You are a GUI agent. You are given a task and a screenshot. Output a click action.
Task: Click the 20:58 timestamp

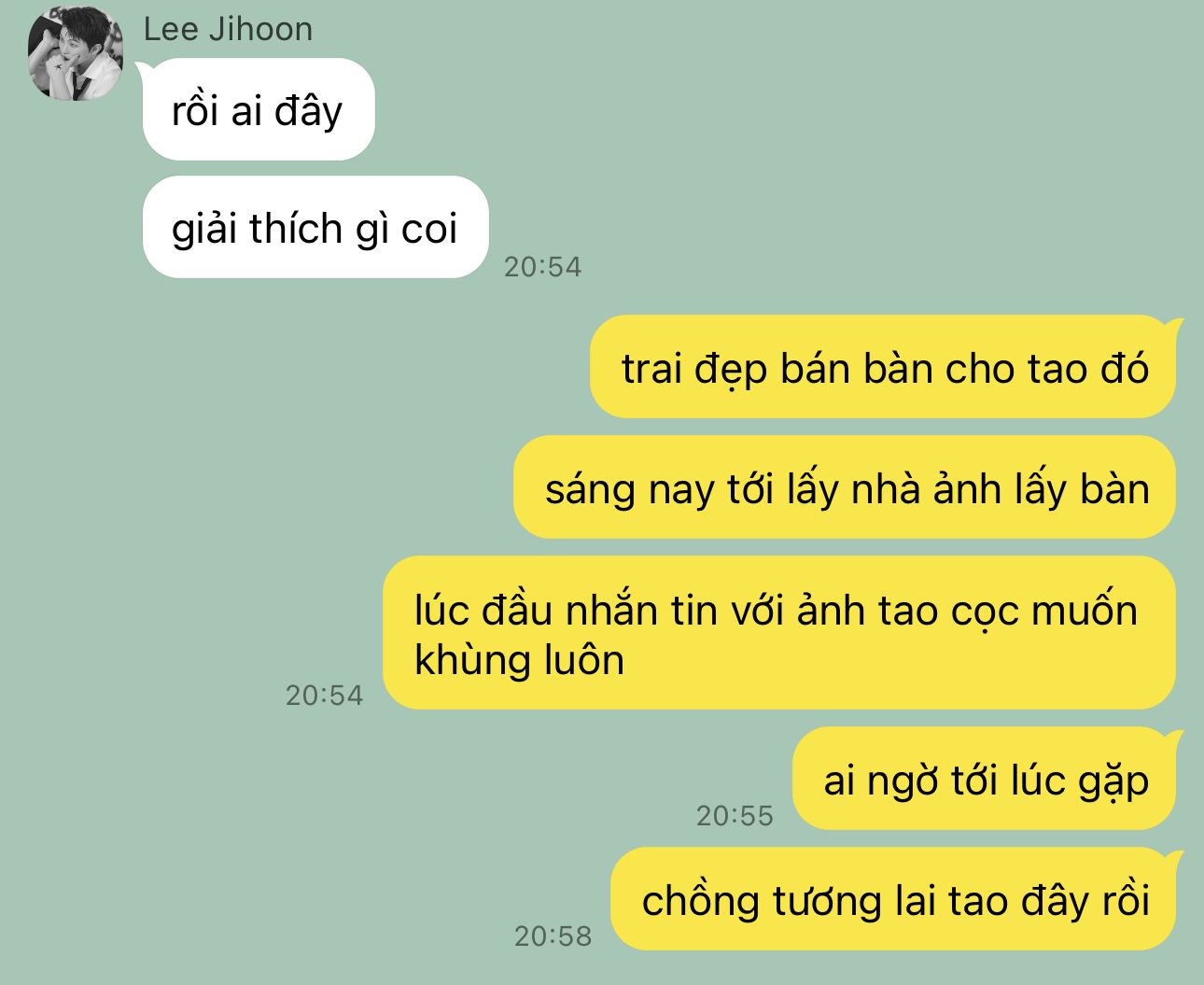[x=553, y=936]
